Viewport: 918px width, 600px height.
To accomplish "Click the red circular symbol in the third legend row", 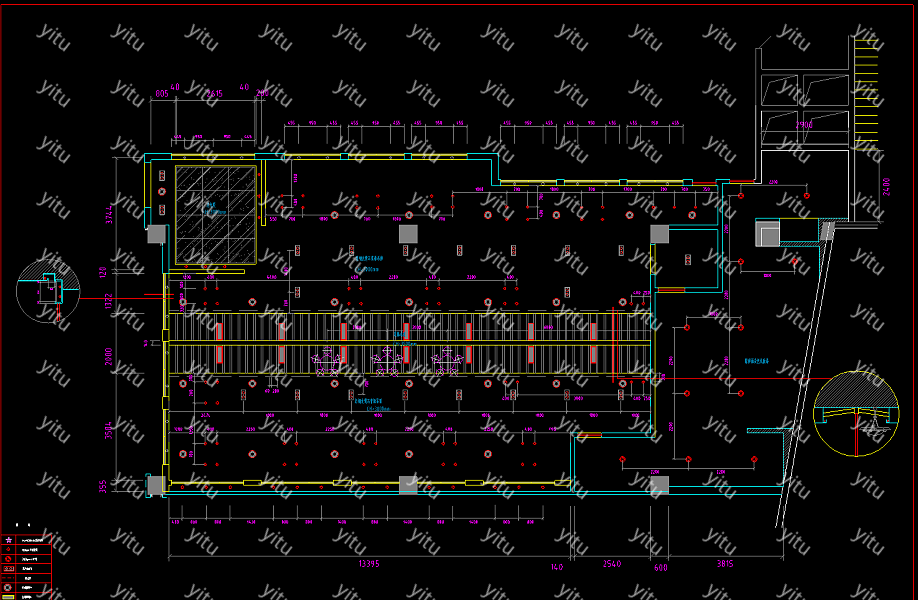I will click(9, 559).
